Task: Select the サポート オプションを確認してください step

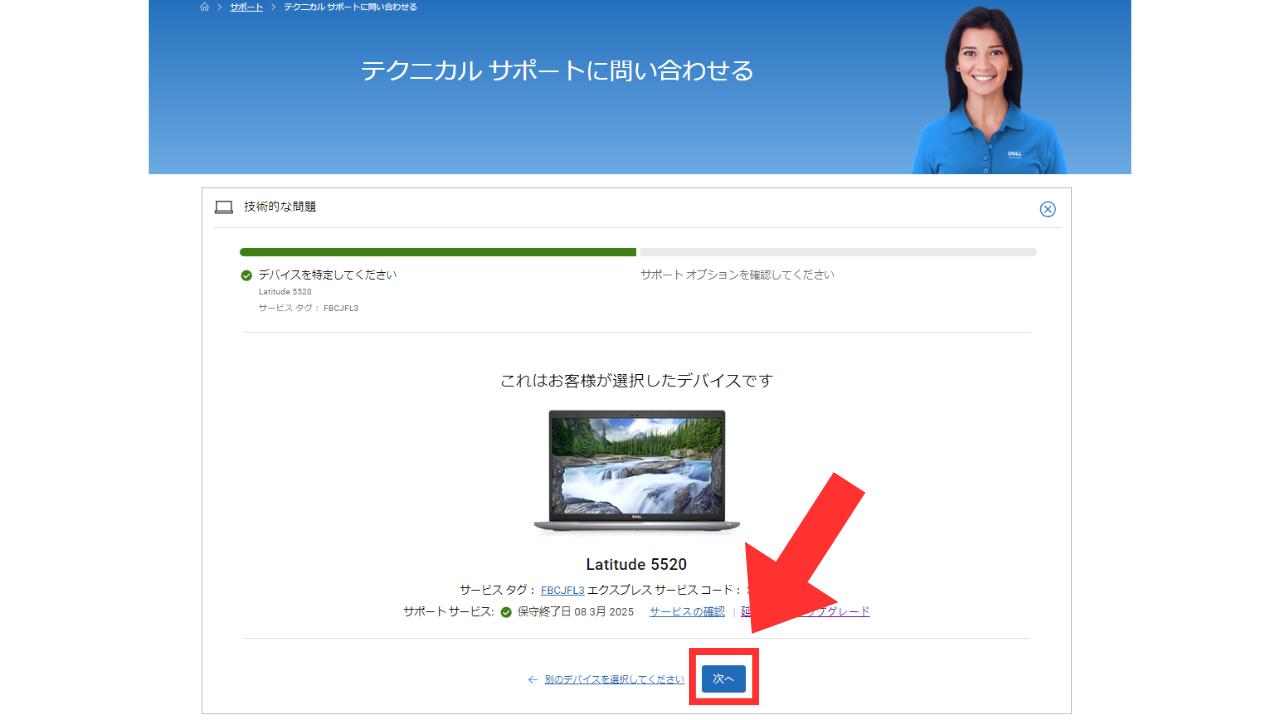Action: (737, 275)
